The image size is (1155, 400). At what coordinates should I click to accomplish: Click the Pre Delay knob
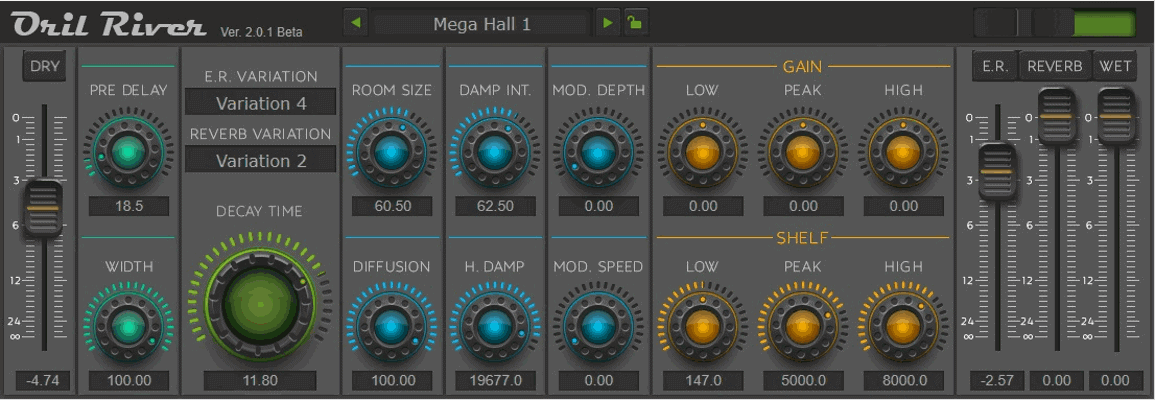tap(128, 151)
